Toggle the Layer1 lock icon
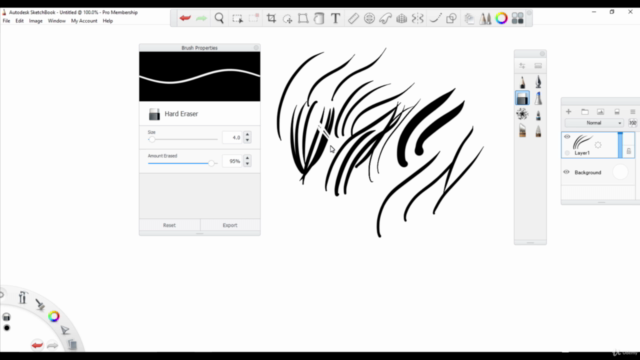This screenshot has width=640, height=360. tap(629, 151)
